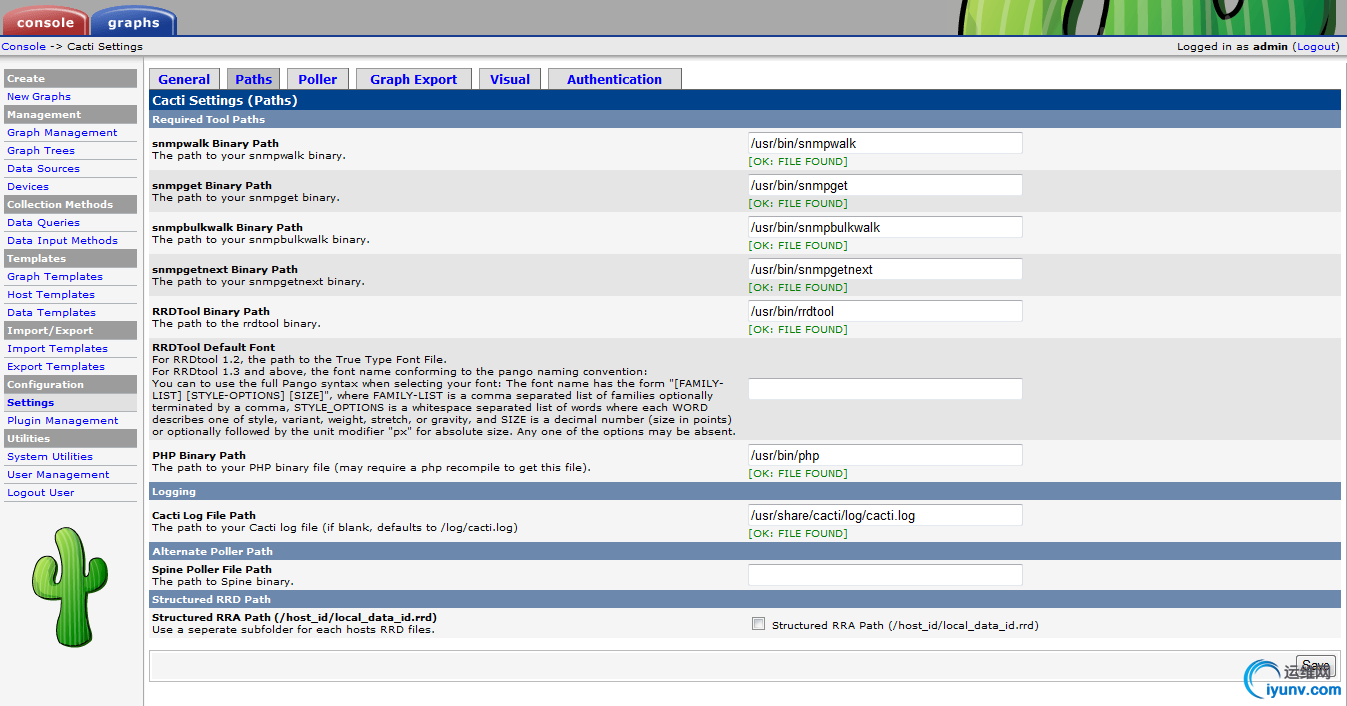The height and width of the screenshot is (706, 1347).
Task: Open Host Templates in the sidebar
Action: (x=51, y=295)
